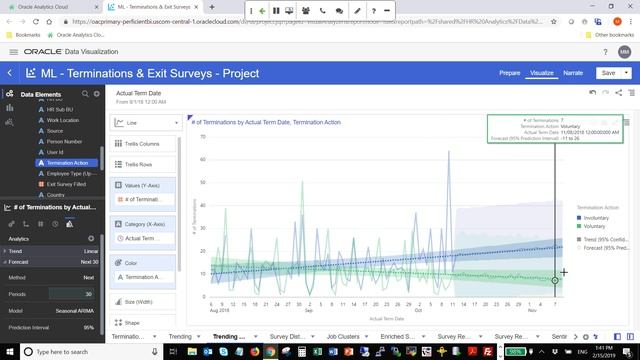640x360 pixels.
Task: Click the Termination A color grammar item
Action: point(143,277)
